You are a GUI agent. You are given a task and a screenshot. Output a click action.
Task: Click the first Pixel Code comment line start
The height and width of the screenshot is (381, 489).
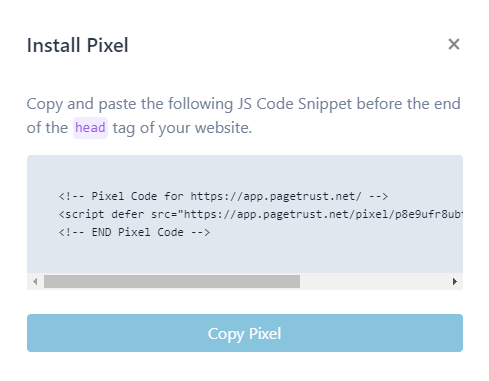click(x=71, y=196)
